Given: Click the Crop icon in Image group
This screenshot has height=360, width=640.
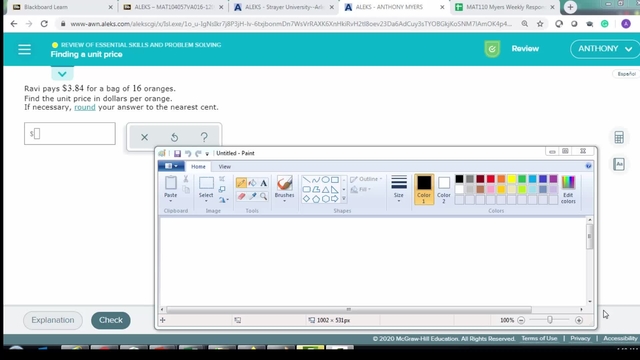Looking at the screenshot, I should pos(222,179).
